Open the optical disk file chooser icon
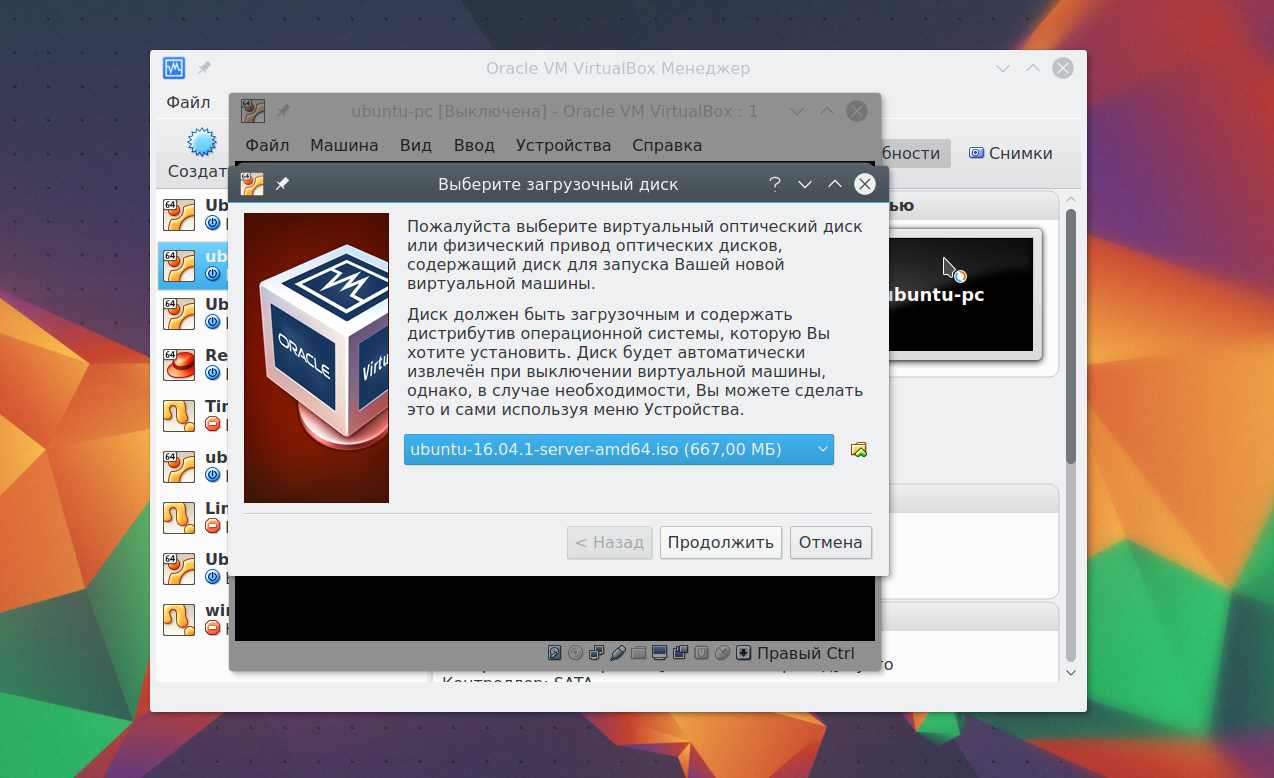 858,449
